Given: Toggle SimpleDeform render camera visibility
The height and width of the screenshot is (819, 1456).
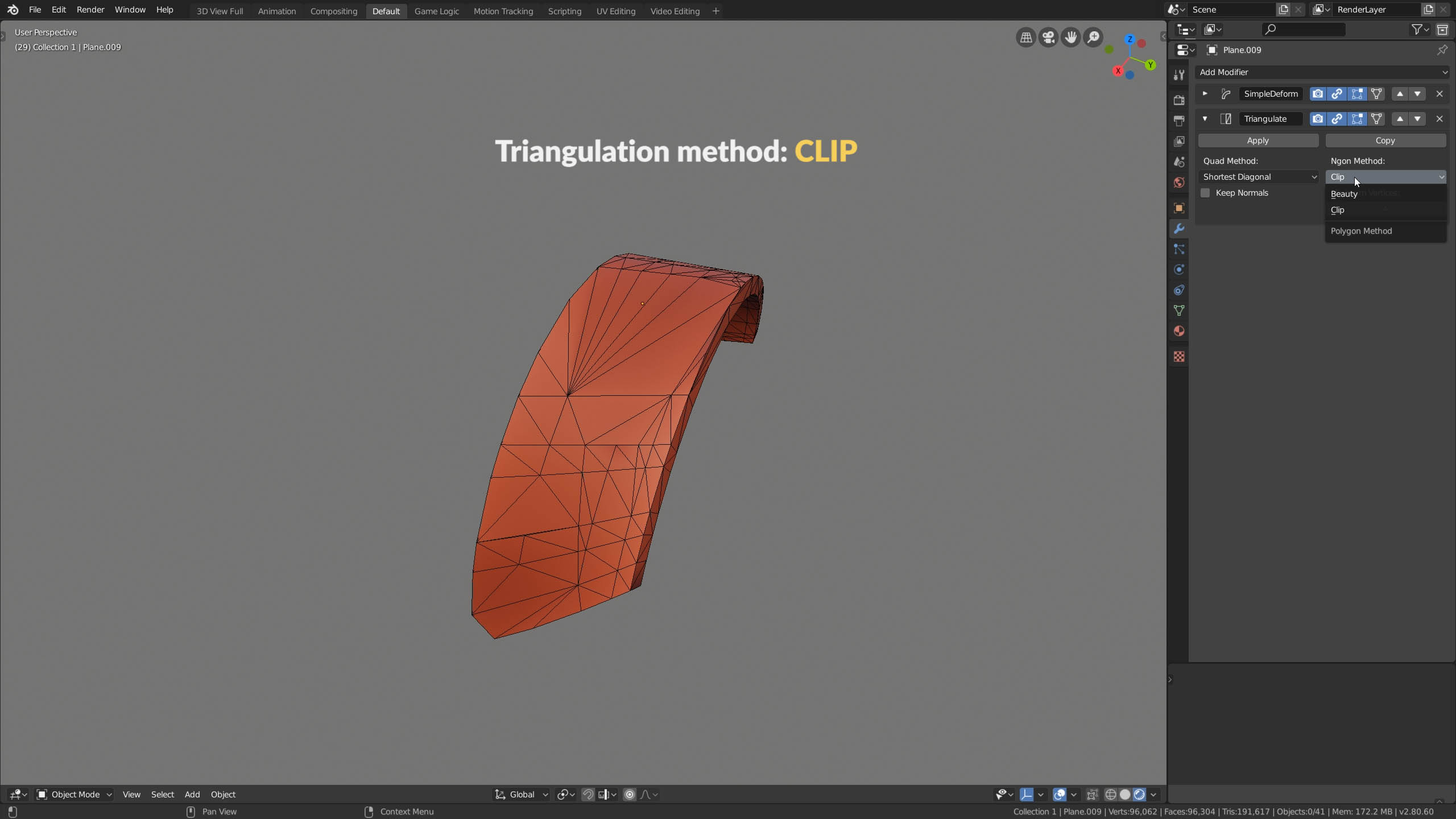Looking at the screenshot, I should tap(1317, 94).
